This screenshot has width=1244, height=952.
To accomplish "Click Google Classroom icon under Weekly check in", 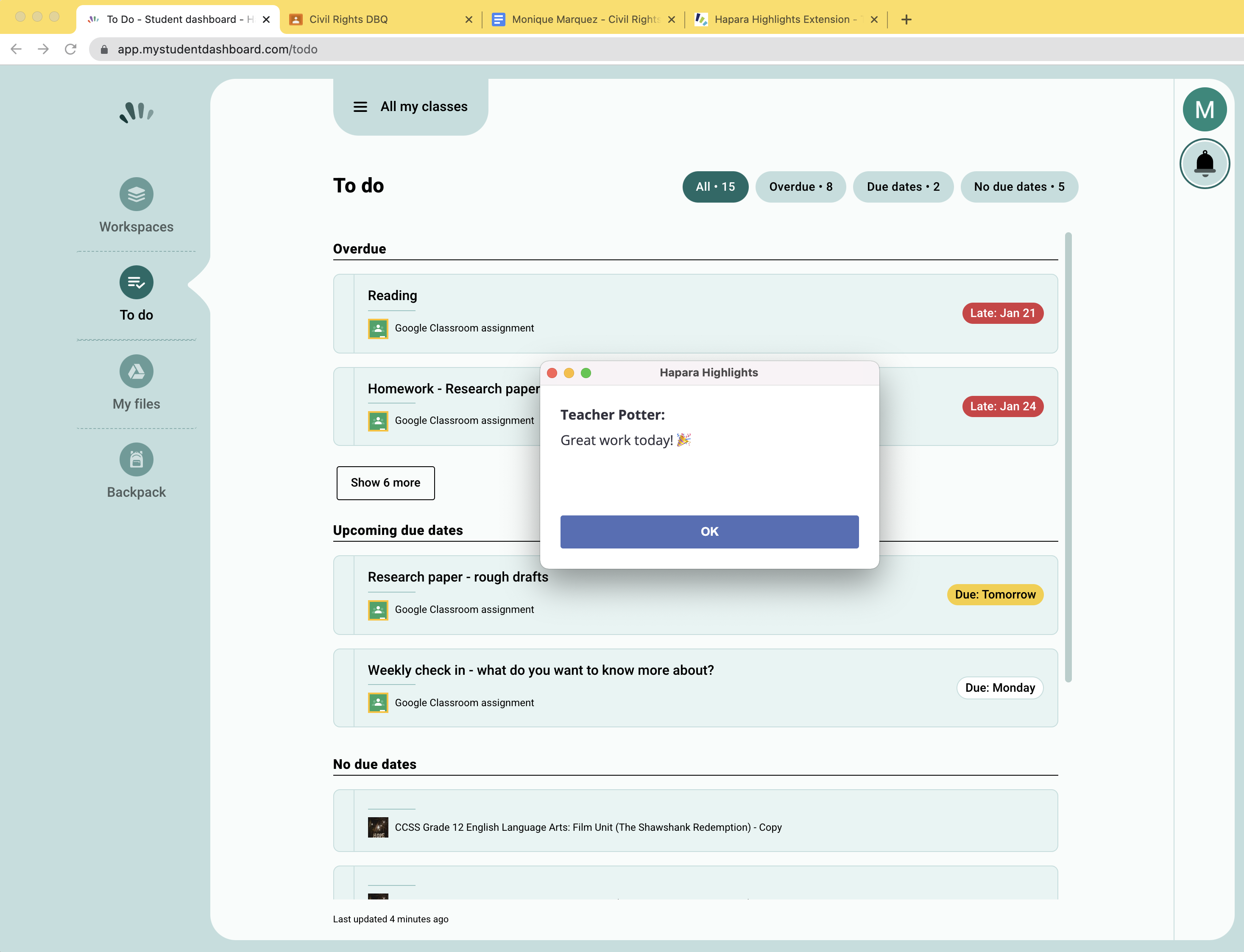I will (x=378, y=703).
